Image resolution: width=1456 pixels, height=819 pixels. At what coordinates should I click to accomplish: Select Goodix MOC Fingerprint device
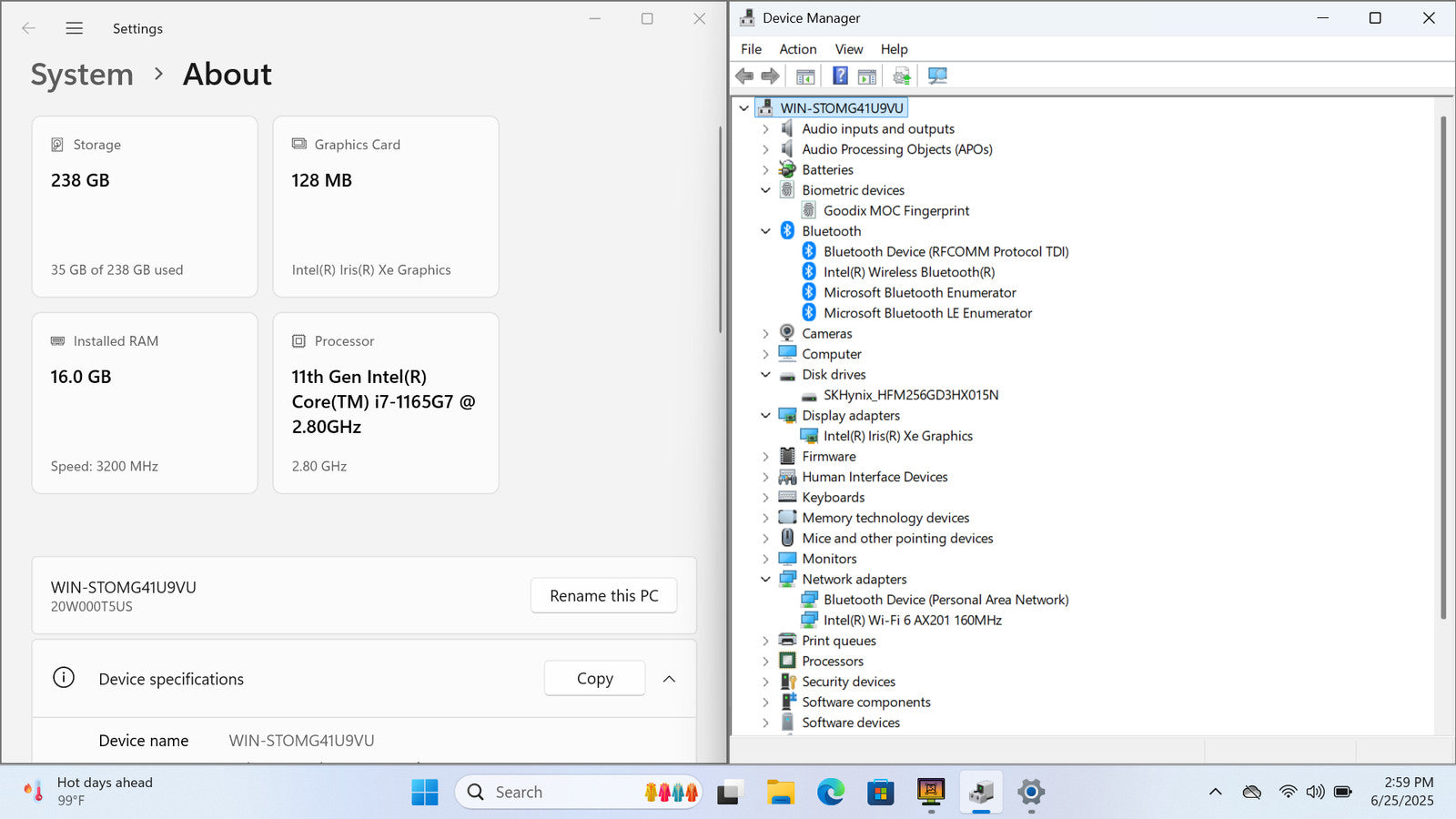pyautogui.click(x=896, y=210)
